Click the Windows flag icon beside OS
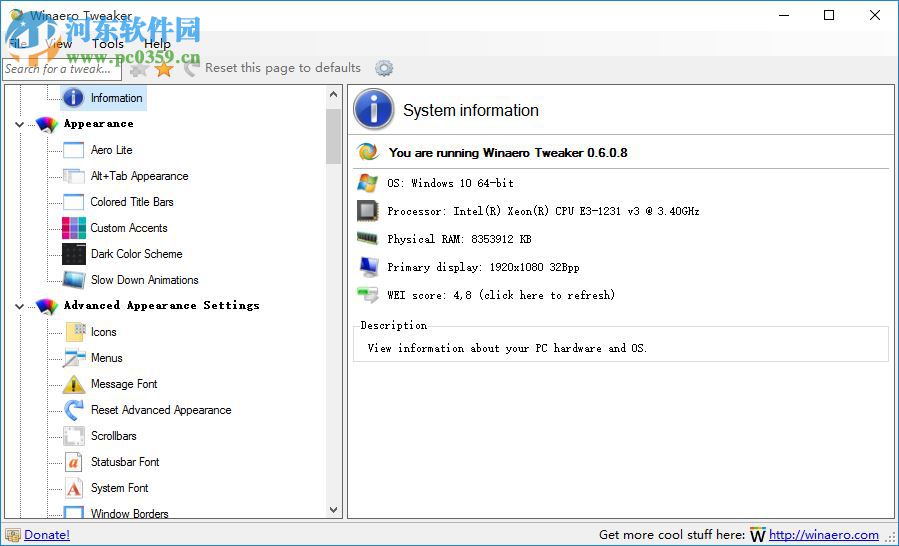The height and width of the screenshot is (546, 899). 368,183
